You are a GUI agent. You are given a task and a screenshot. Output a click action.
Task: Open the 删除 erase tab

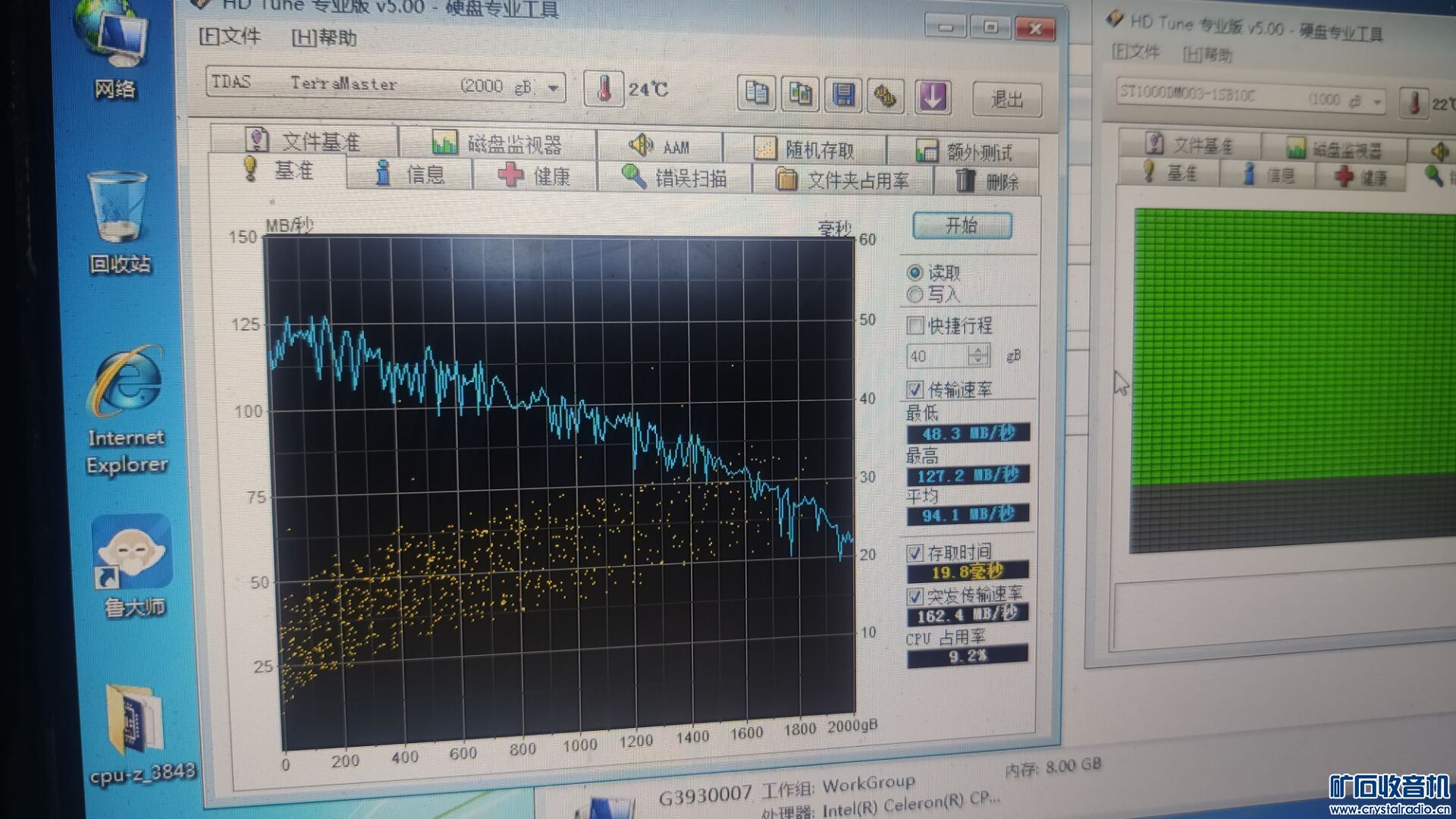pos(987,181)
